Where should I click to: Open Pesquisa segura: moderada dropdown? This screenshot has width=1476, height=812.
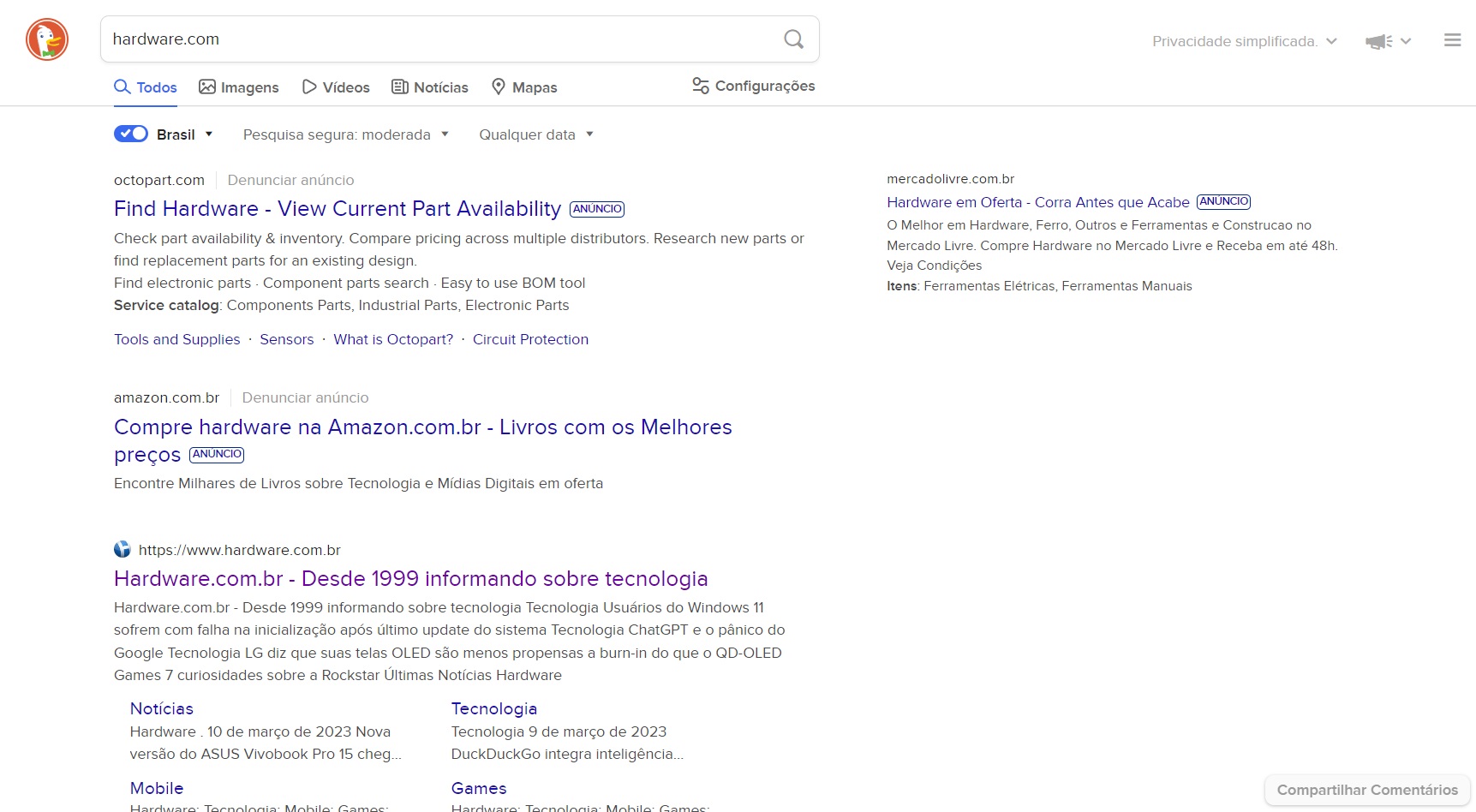346,134
